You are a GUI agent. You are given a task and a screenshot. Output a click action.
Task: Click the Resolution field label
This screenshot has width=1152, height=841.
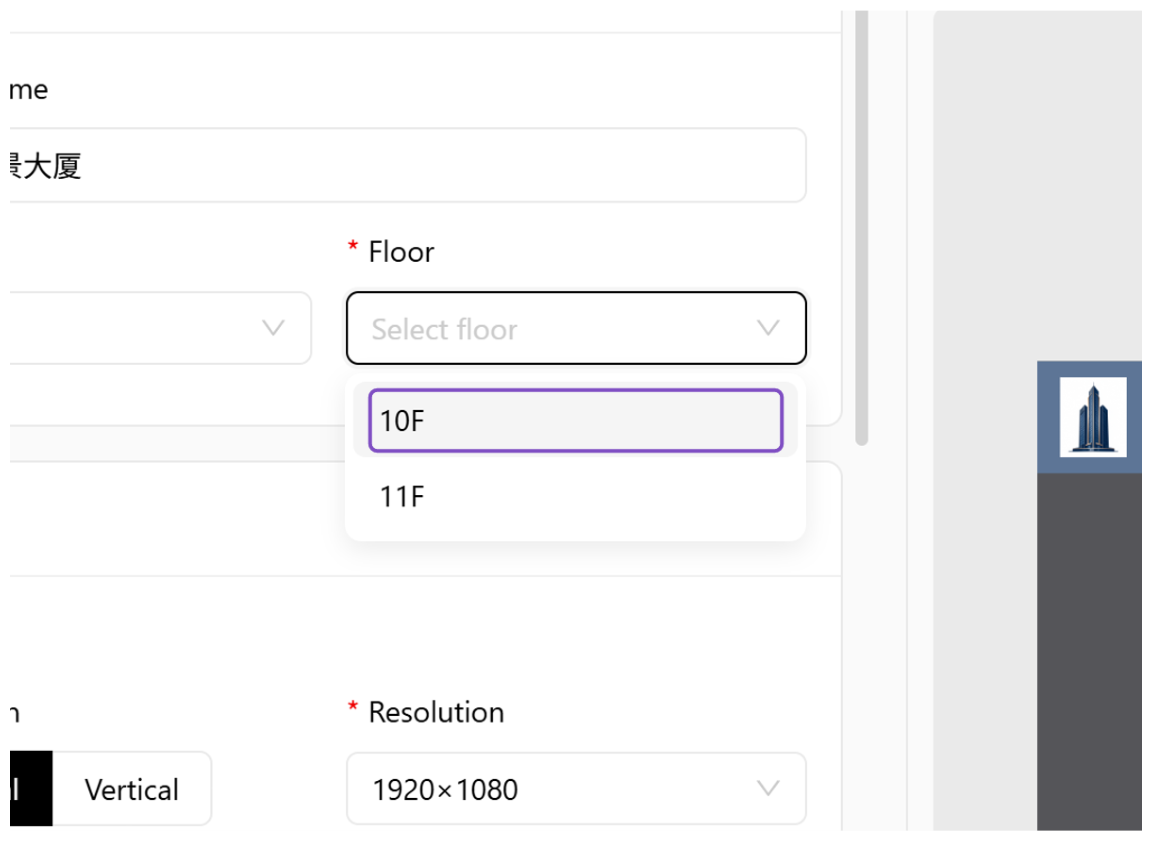click(x=436, y=712)
